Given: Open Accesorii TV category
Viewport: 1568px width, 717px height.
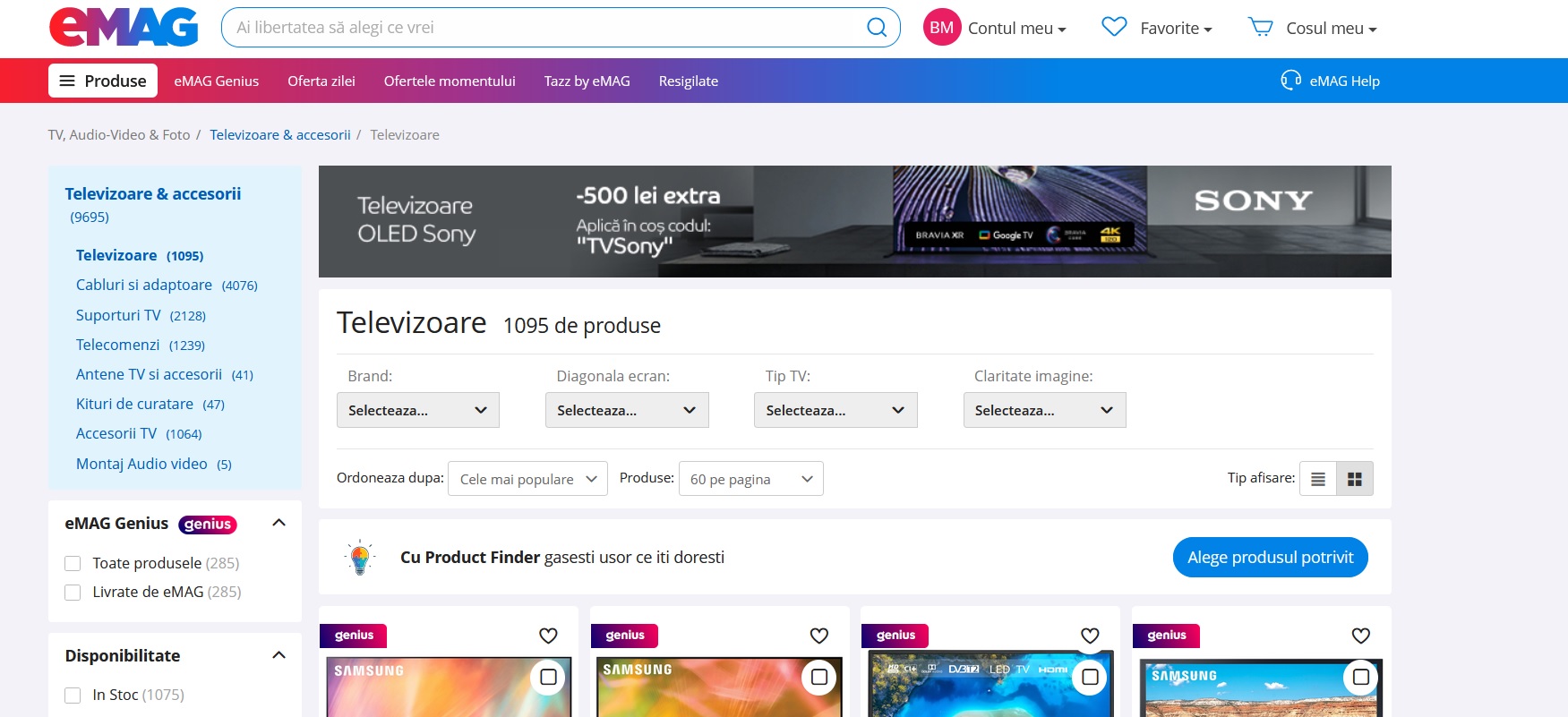Looking at the screenshot, I should point(116,433).
